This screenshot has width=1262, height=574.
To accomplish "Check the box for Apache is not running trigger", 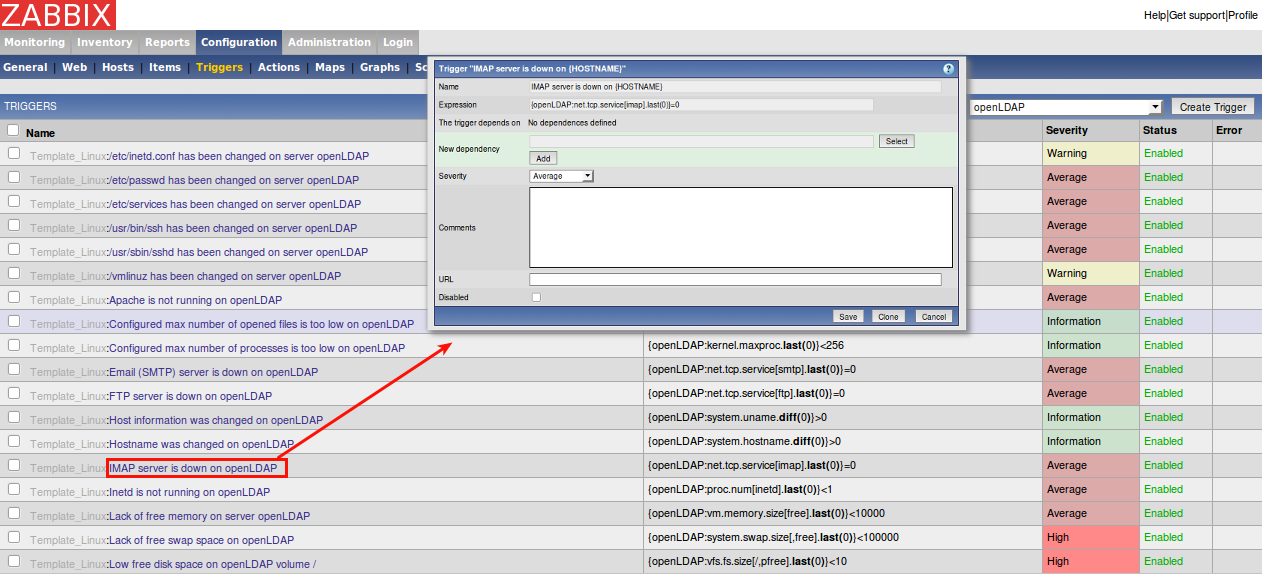I will (x=14, y=298).
